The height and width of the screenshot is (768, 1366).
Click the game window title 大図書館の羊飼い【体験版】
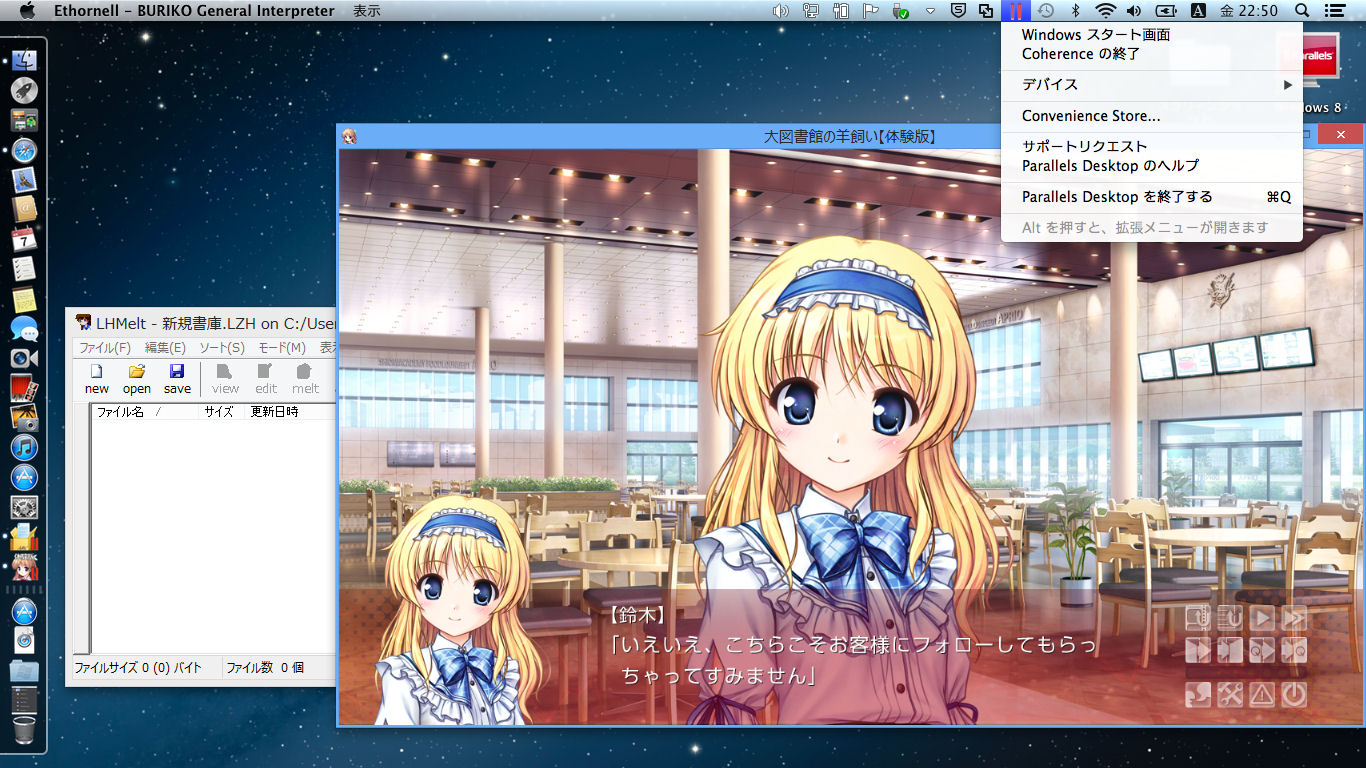point(849,136)
